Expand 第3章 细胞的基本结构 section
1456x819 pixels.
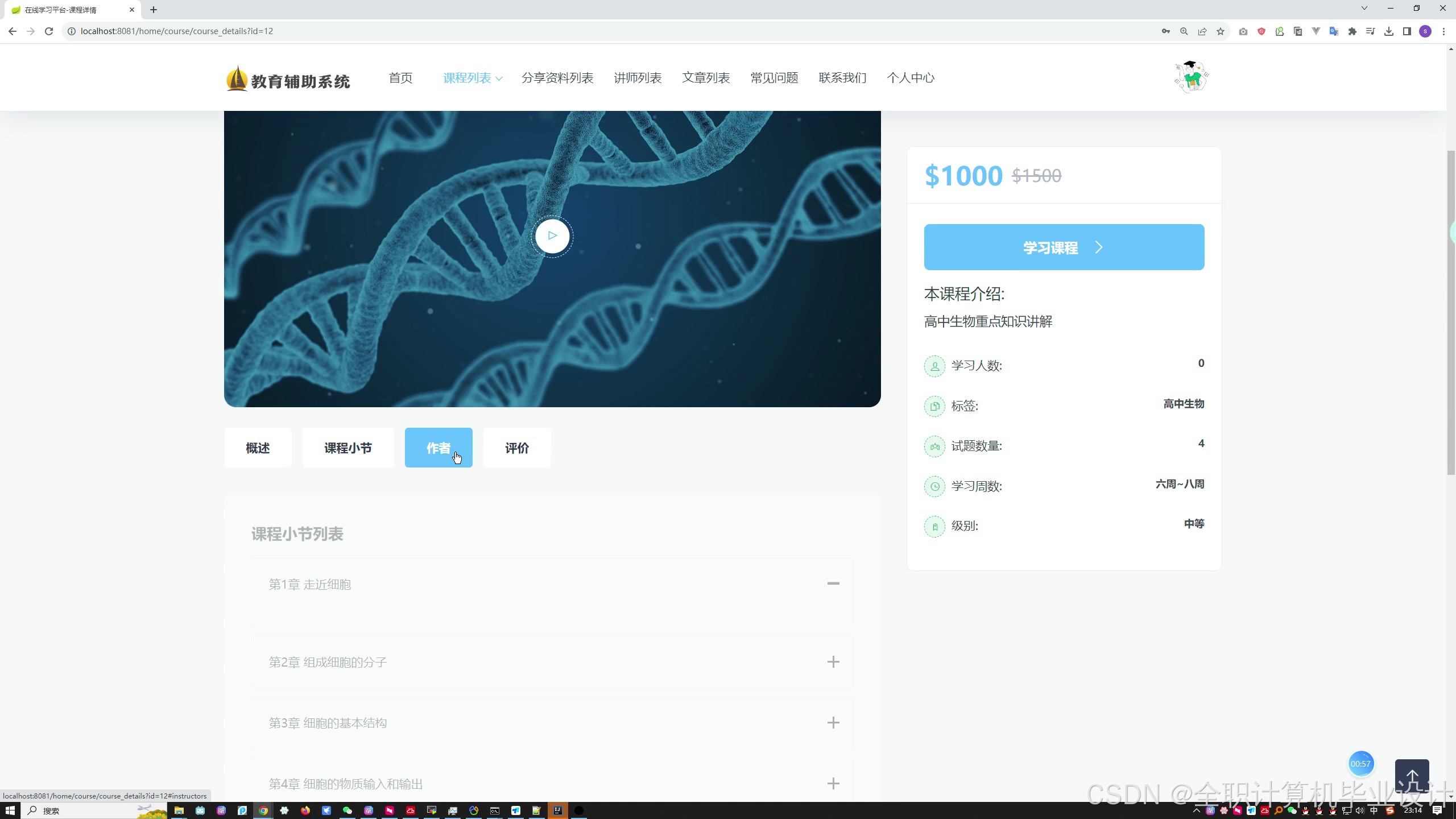click(833, 723)
